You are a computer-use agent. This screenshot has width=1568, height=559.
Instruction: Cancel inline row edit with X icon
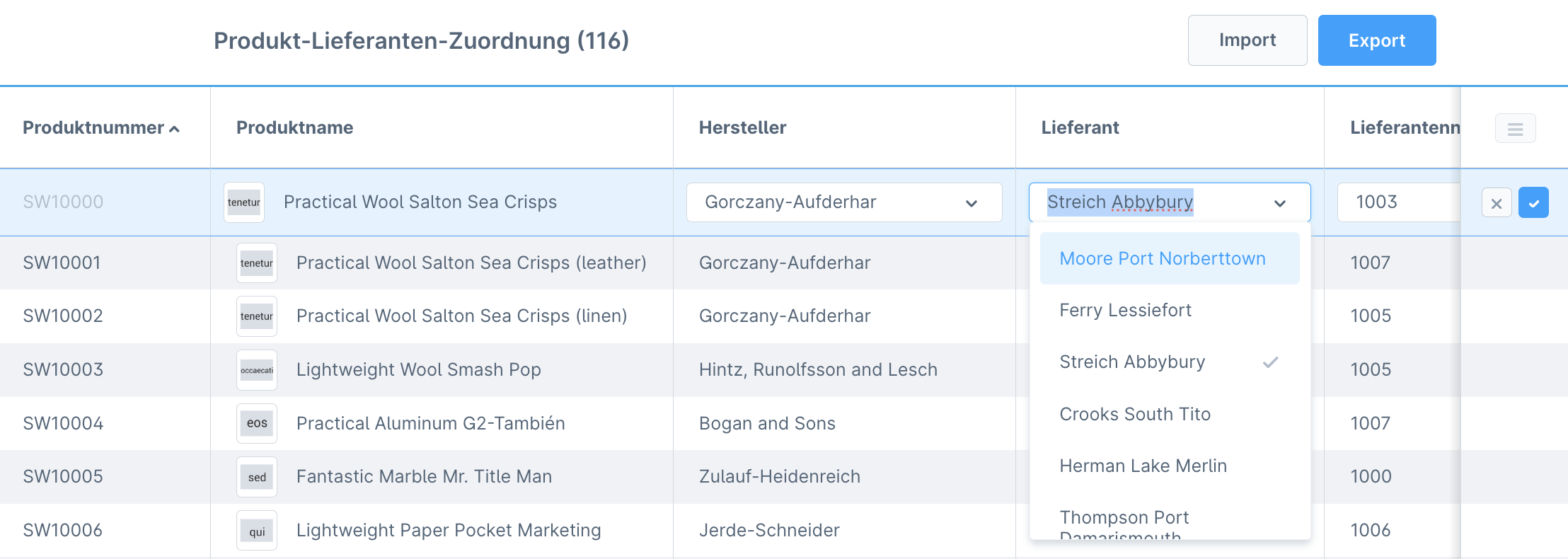pos(1496,203)
